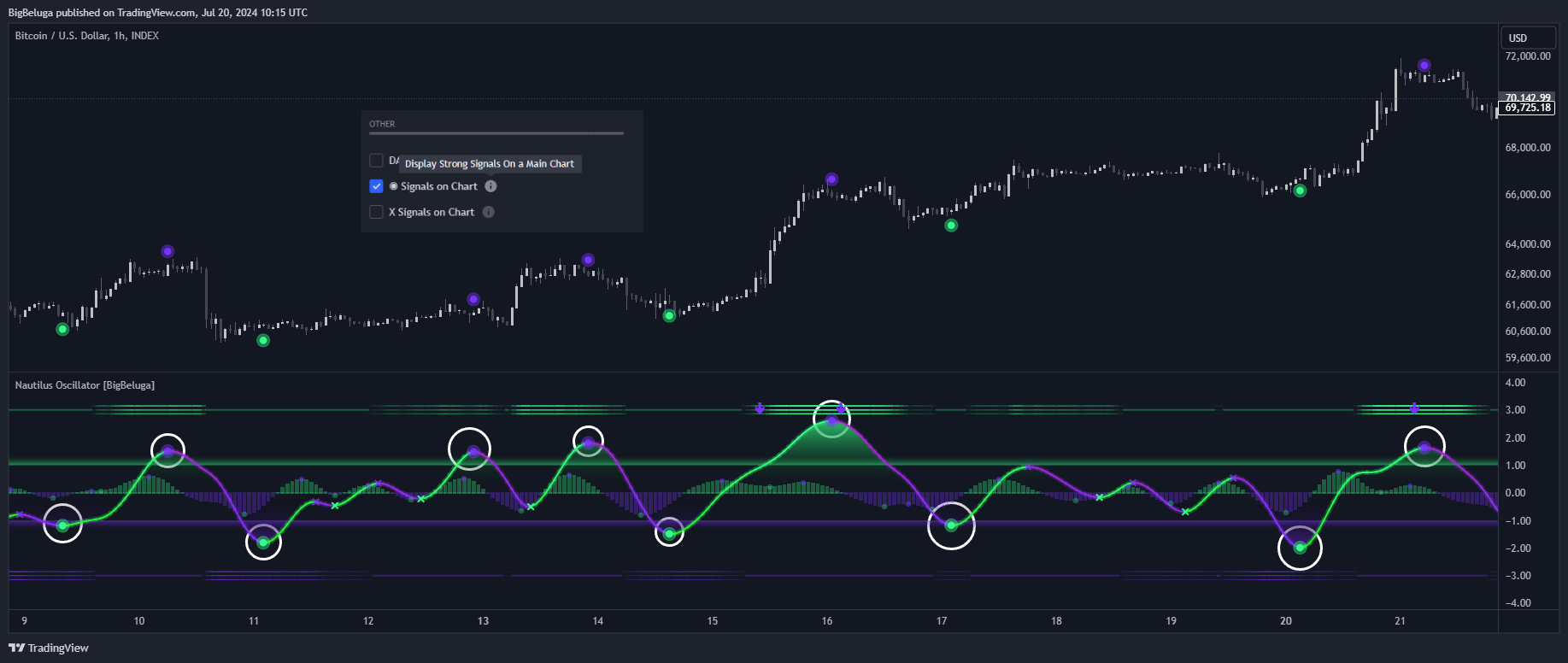Click the 'BigBeluga published on TradingView.com' header text
This screenshot has width=1568, height=663.
[102, 13]
